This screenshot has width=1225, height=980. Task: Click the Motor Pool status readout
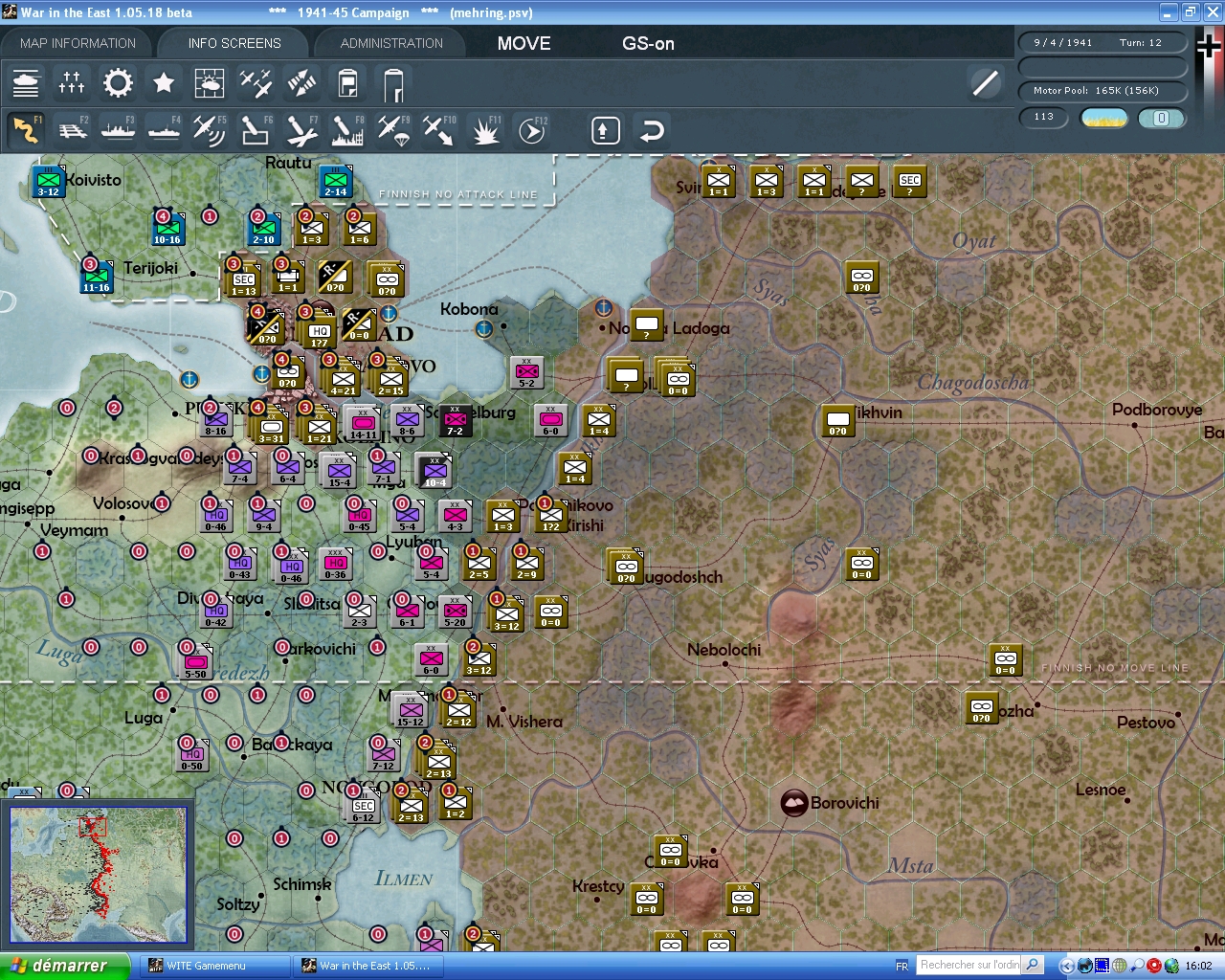1102,90
